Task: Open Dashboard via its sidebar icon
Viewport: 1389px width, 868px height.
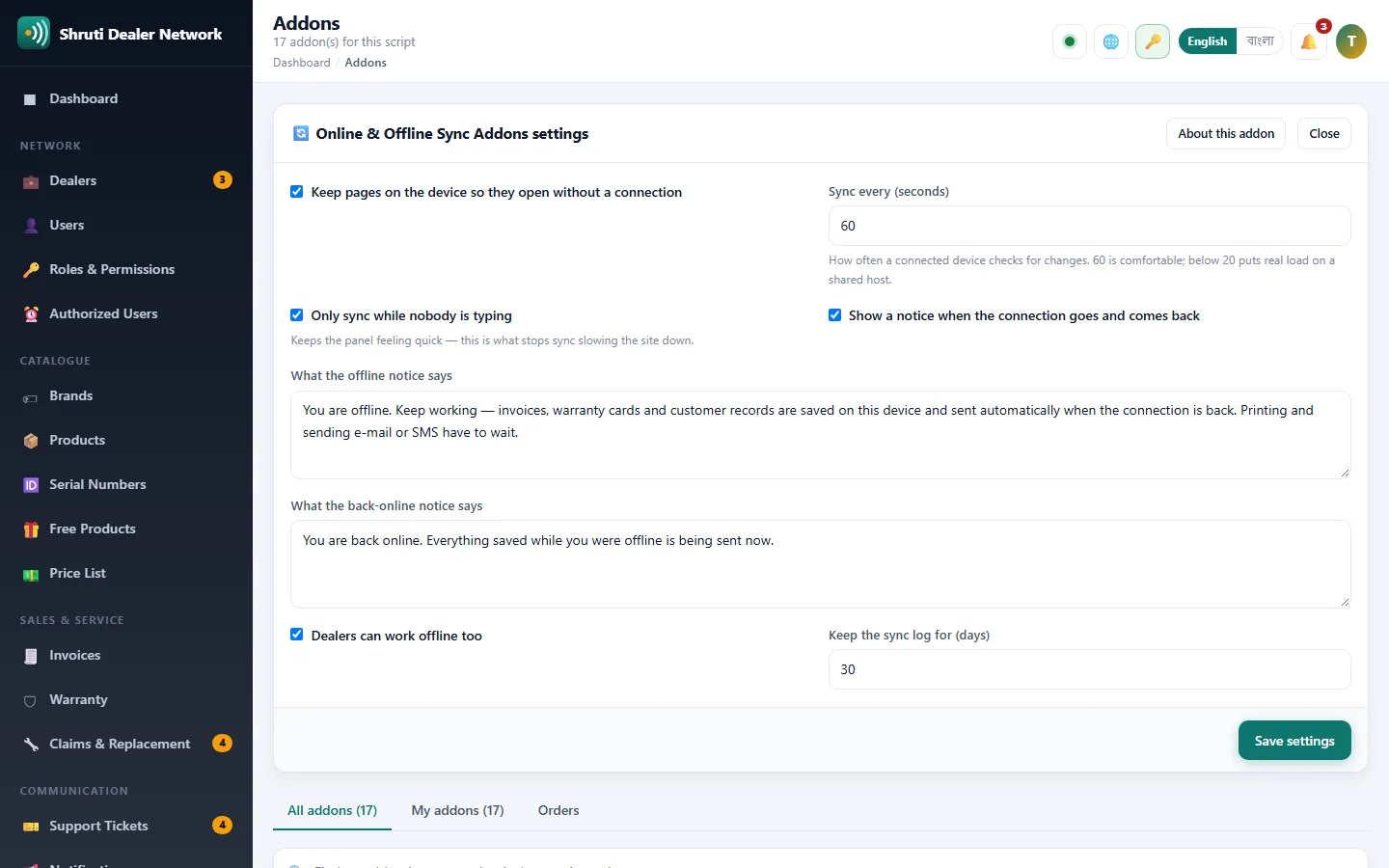Action: click(x=30, y=99)
